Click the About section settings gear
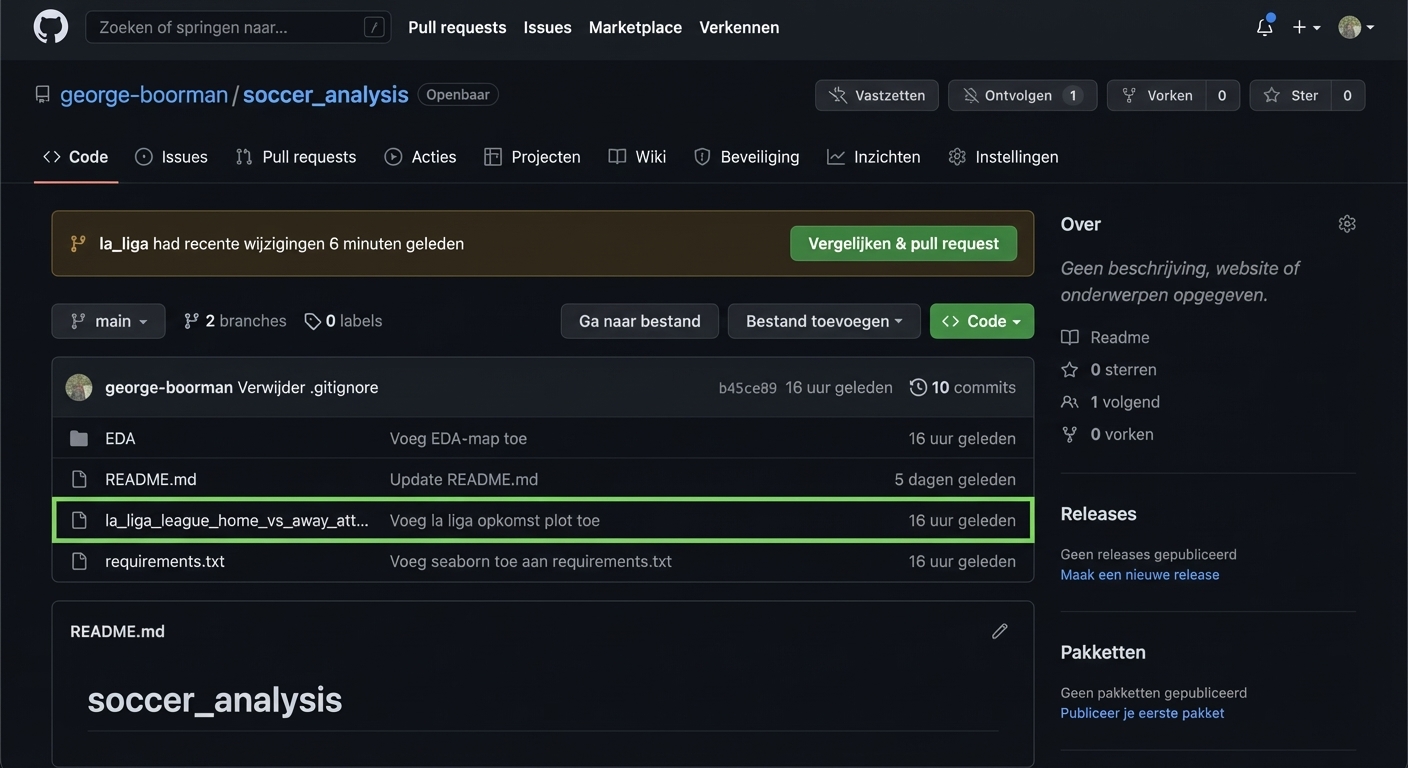 pyautogui.click(x=1346, y=224)
